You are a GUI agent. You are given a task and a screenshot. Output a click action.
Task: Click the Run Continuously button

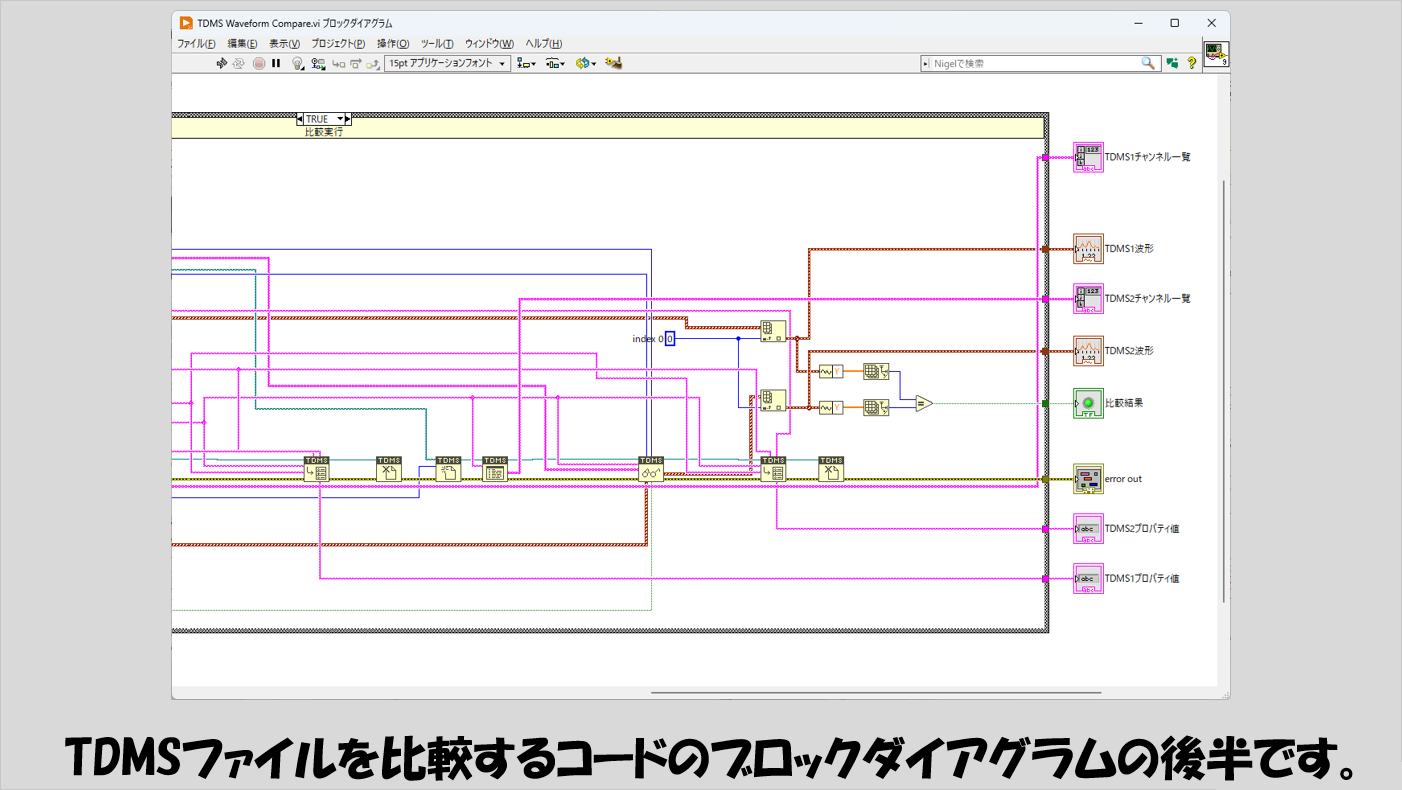239,63
